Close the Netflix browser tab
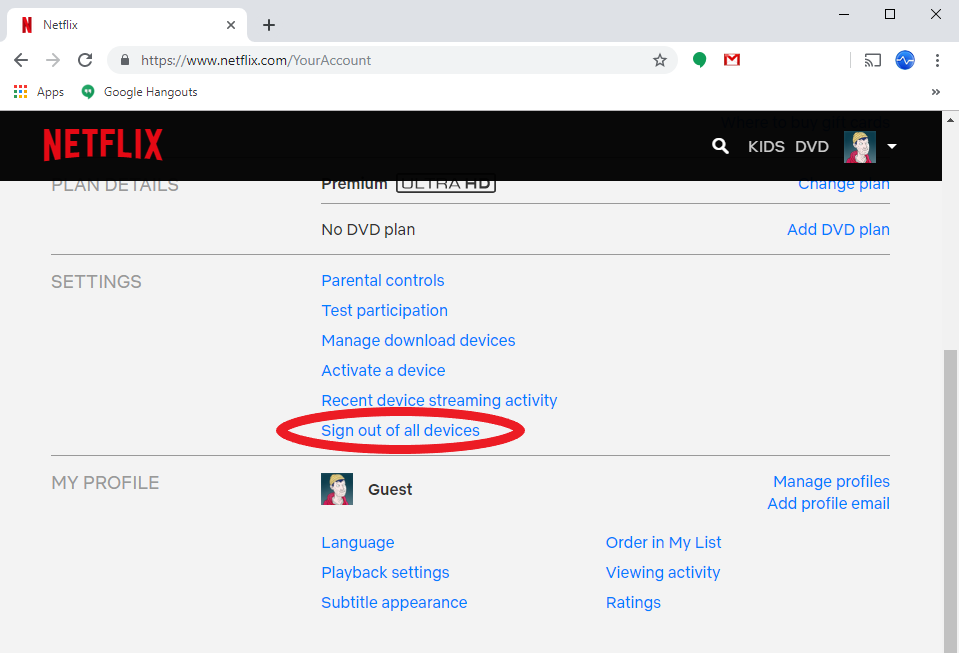Viewport: 959px width, 653px height. (x=231, y=25)
